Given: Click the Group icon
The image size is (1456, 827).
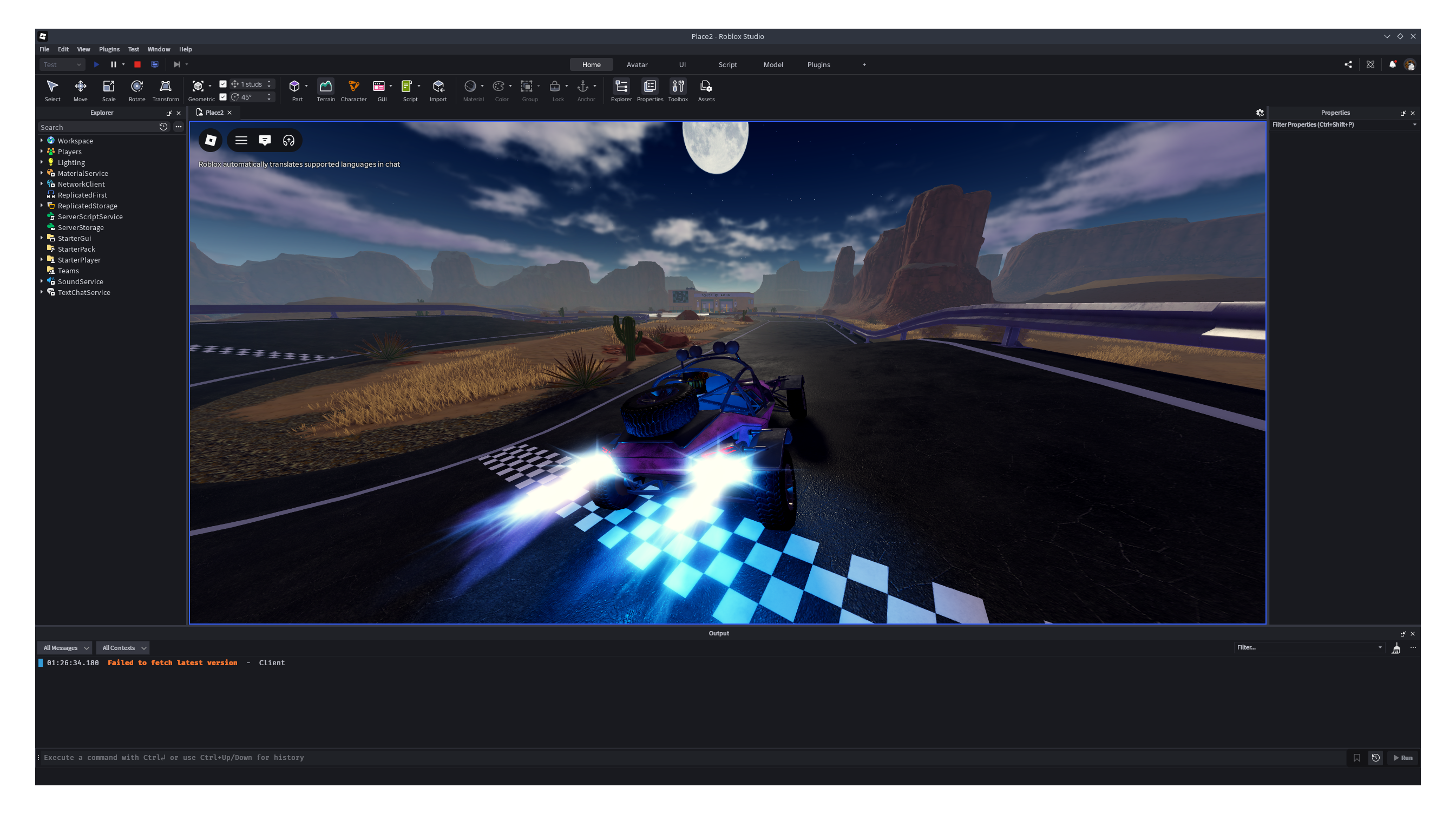Looking at the screenshot, I should pos(527,87).
